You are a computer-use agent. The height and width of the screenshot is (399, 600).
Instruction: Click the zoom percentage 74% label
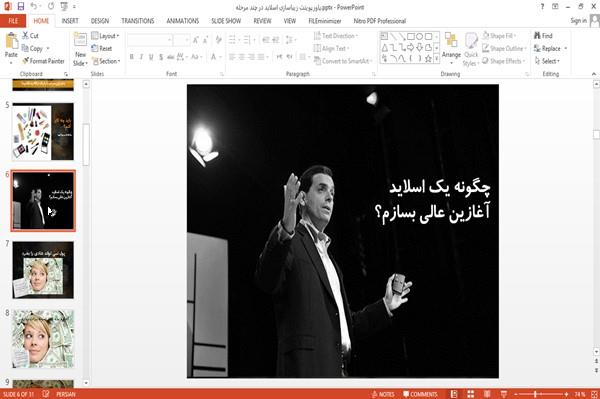click(580, 394)
